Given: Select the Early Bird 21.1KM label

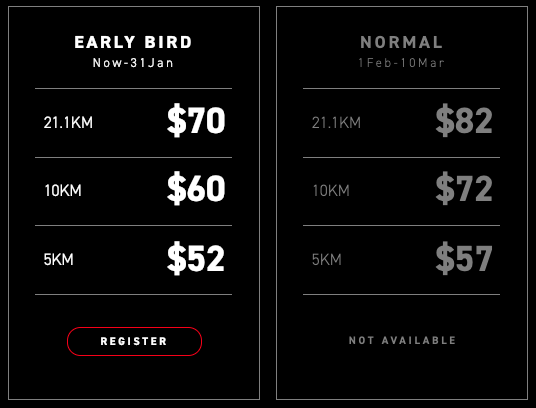Looking at the screenshot, I should click(x=68, y=123).
